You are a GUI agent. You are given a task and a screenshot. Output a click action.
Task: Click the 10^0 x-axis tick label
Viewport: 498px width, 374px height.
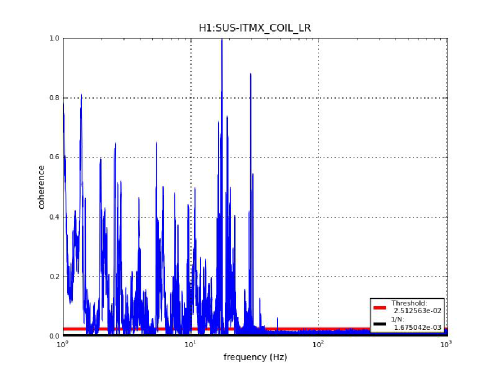tap(62, 344)
